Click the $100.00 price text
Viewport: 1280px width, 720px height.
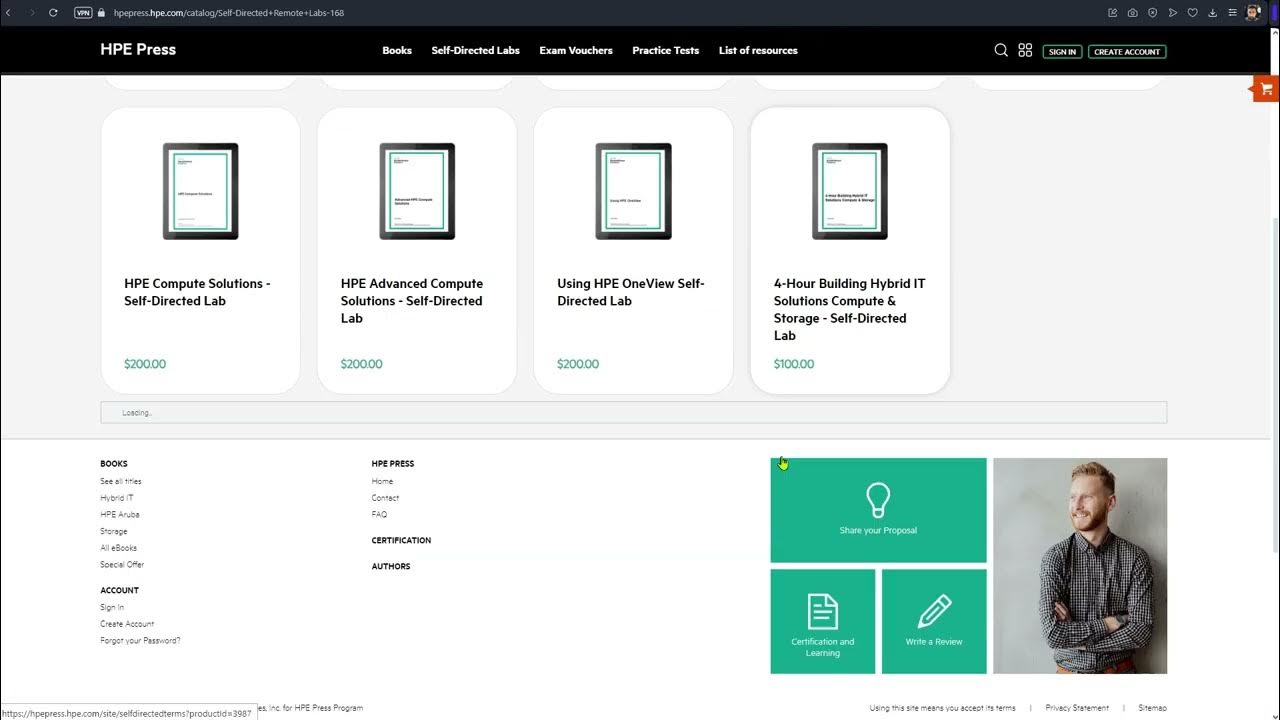794,364
